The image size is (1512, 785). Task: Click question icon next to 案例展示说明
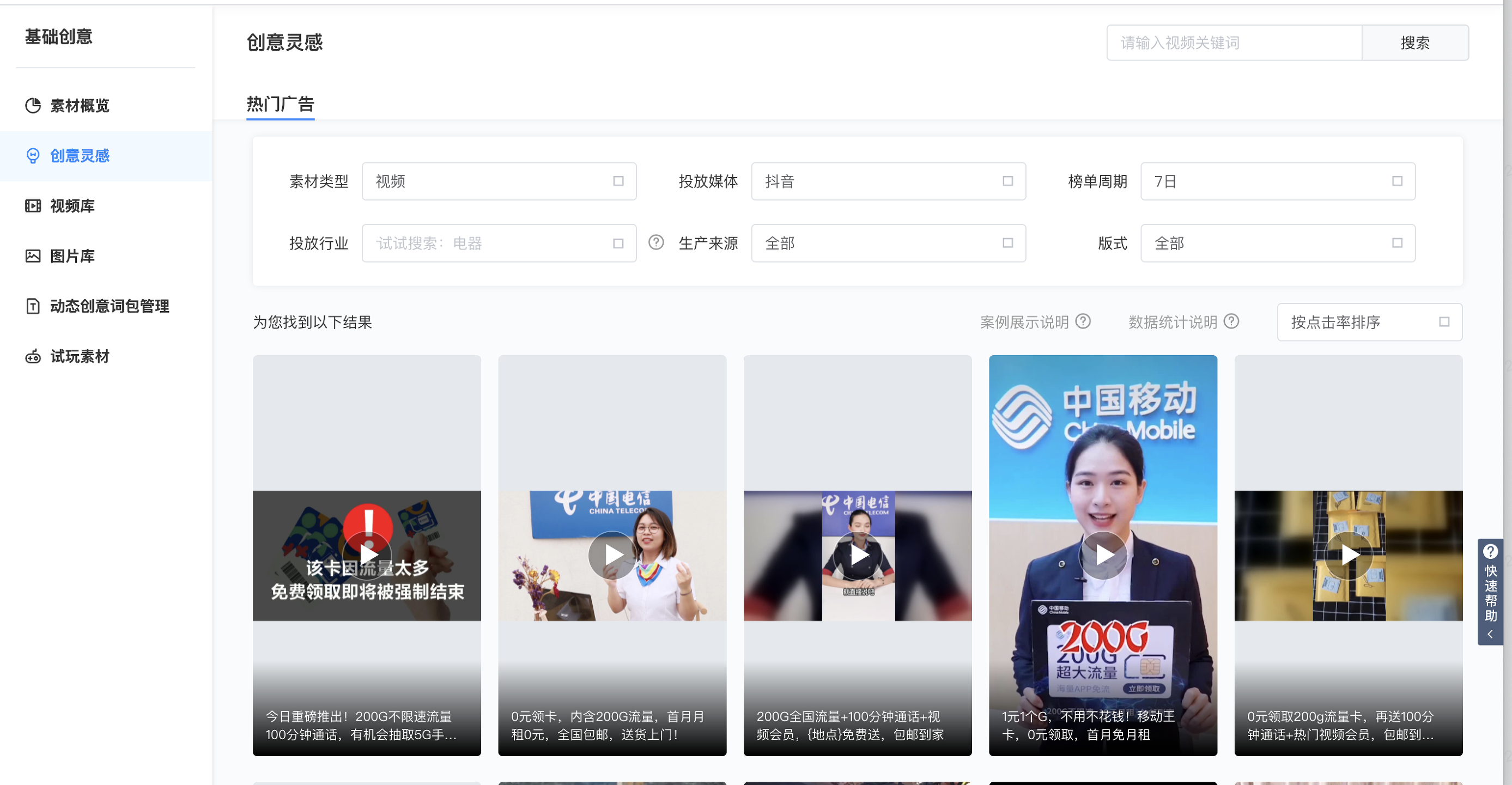[1083, 321]
